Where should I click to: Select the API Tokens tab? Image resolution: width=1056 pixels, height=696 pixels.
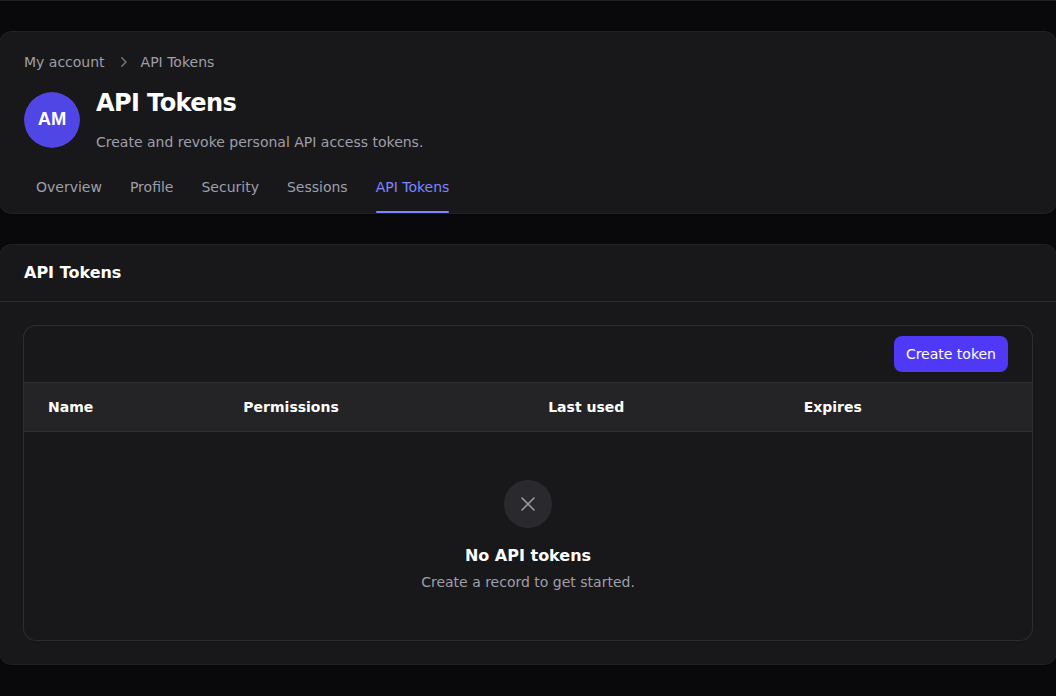412,187
